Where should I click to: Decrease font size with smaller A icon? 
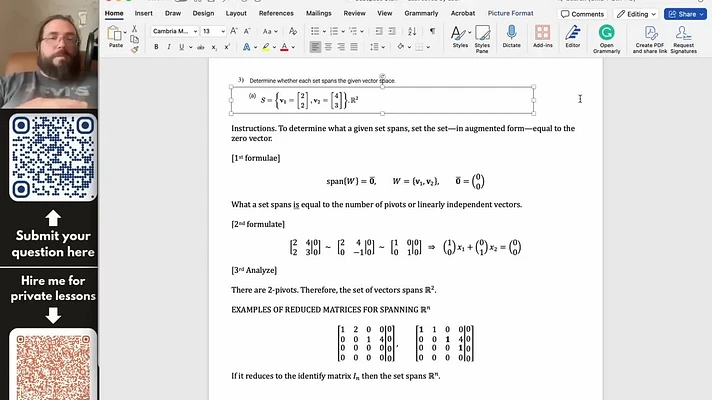[x=247, y=31]
